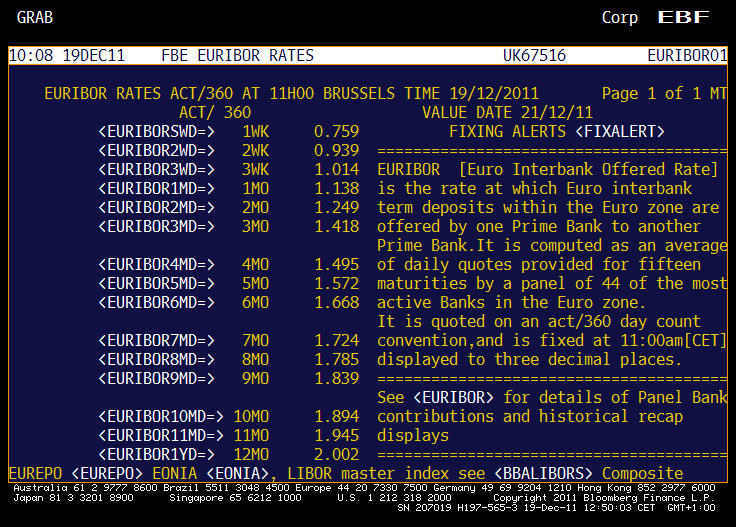Click the 1WK tenor label

pos(256,131)
